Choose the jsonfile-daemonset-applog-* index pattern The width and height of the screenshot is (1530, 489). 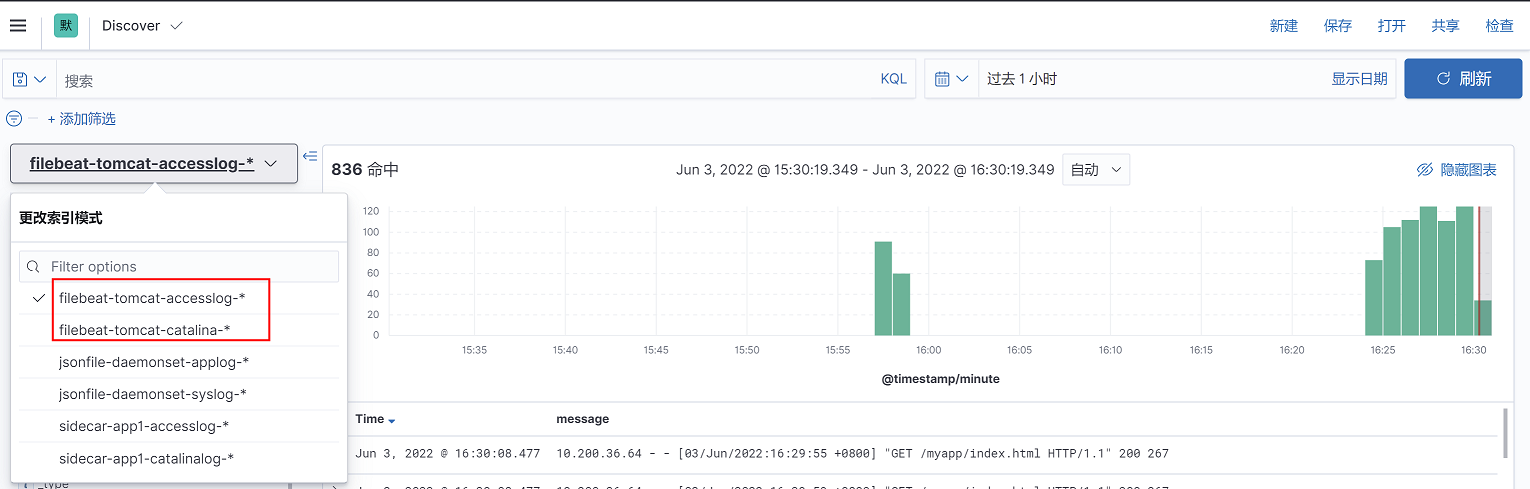pos(154,362)
